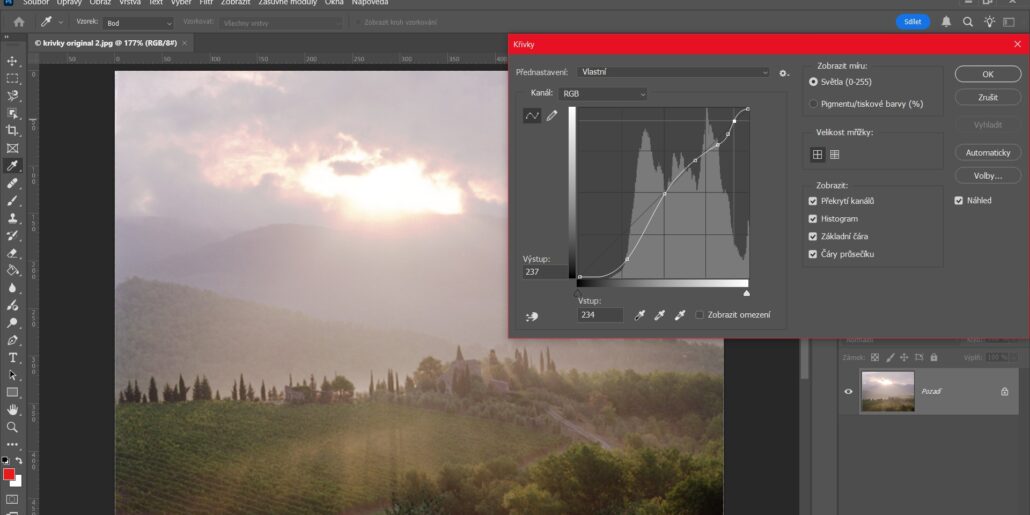Select the simple grid size icon
The image size is (1030, 515).
(x=817, y=154)
